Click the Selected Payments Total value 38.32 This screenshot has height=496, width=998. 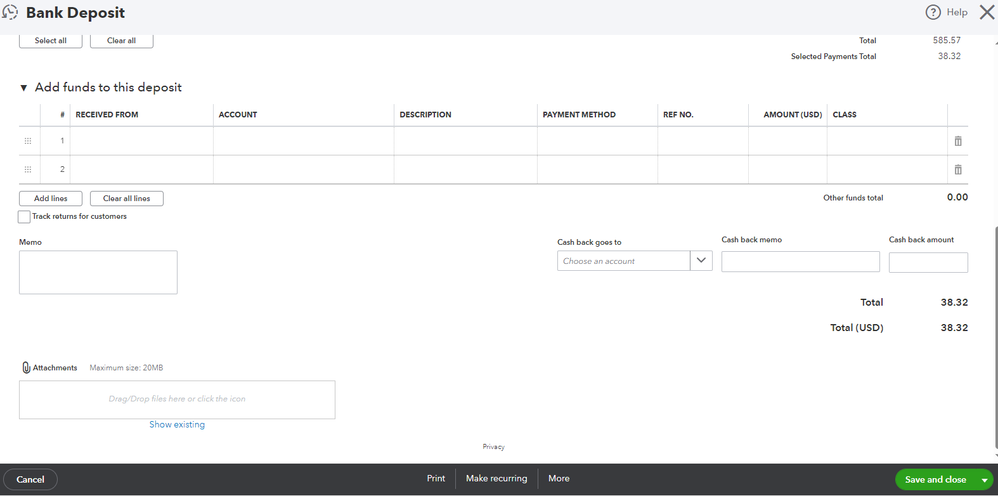(949, 56)
